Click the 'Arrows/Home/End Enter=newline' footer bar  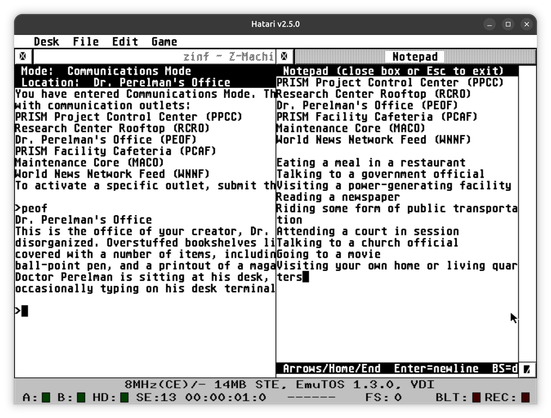click(x=397, y=368)
